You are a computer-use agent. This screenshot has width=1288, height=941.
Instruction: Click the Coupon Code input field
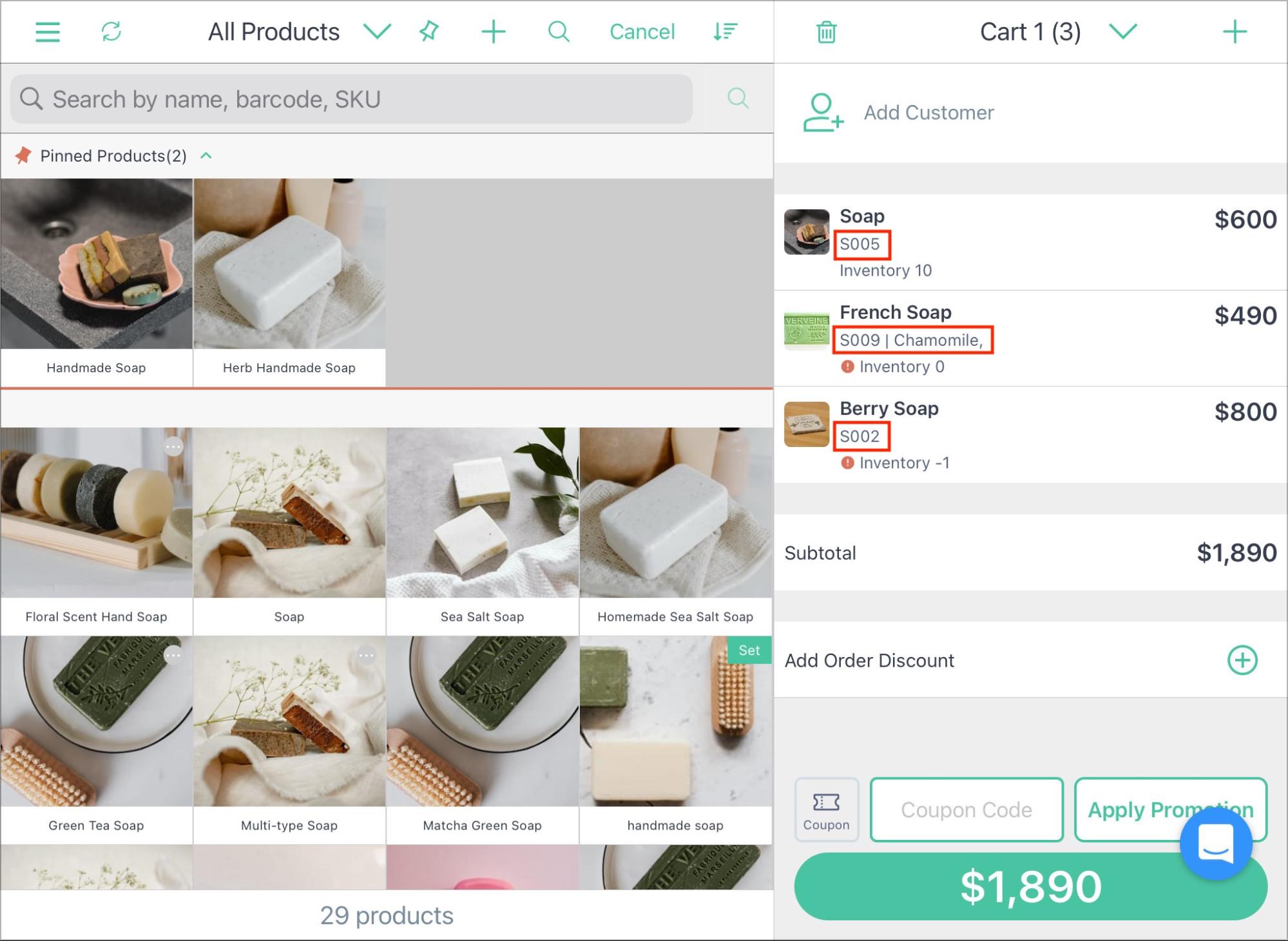tap(966, 810)
